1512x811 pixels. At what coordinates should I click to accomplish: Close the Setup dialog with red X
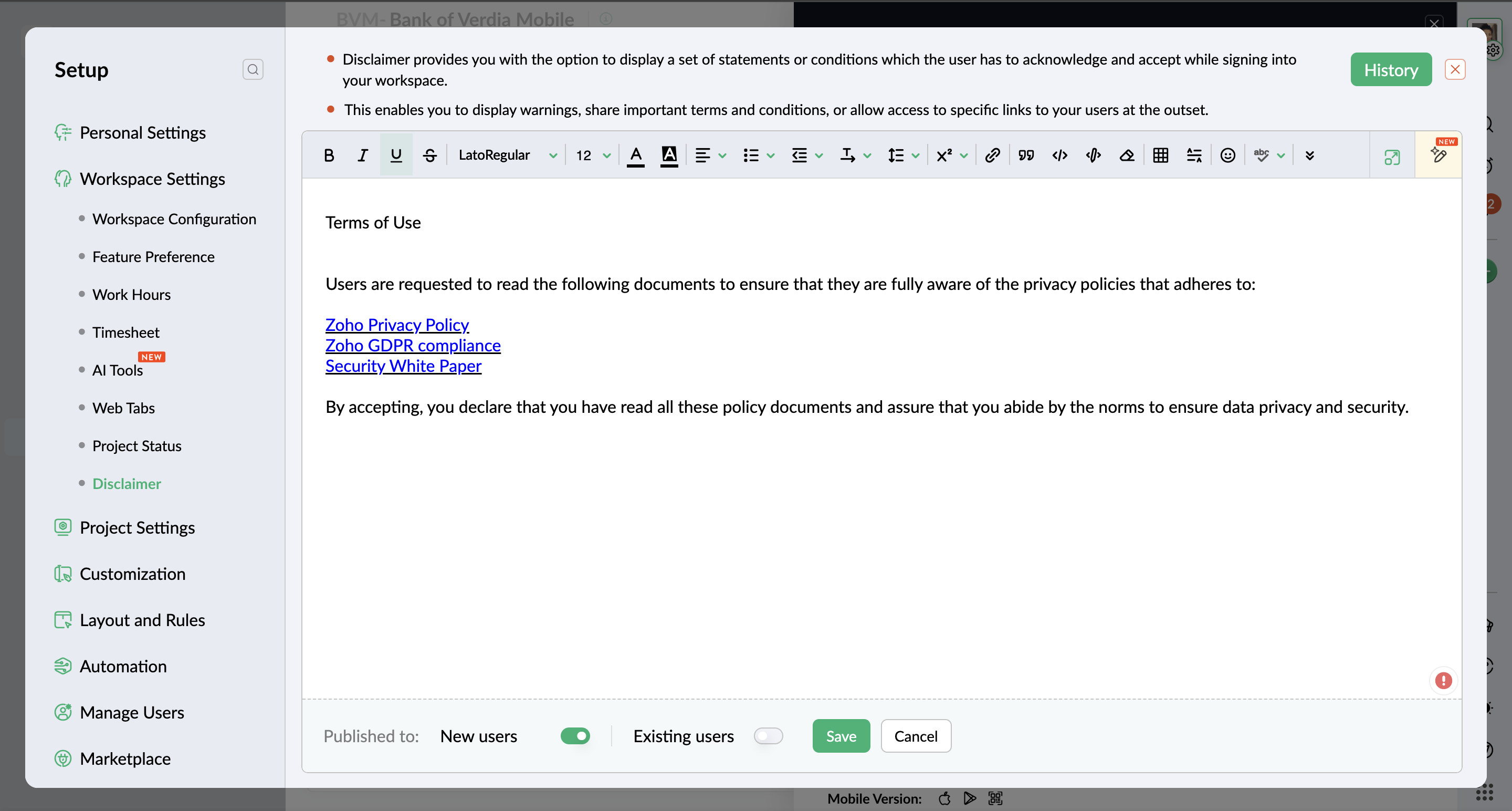coord(1454,69)
